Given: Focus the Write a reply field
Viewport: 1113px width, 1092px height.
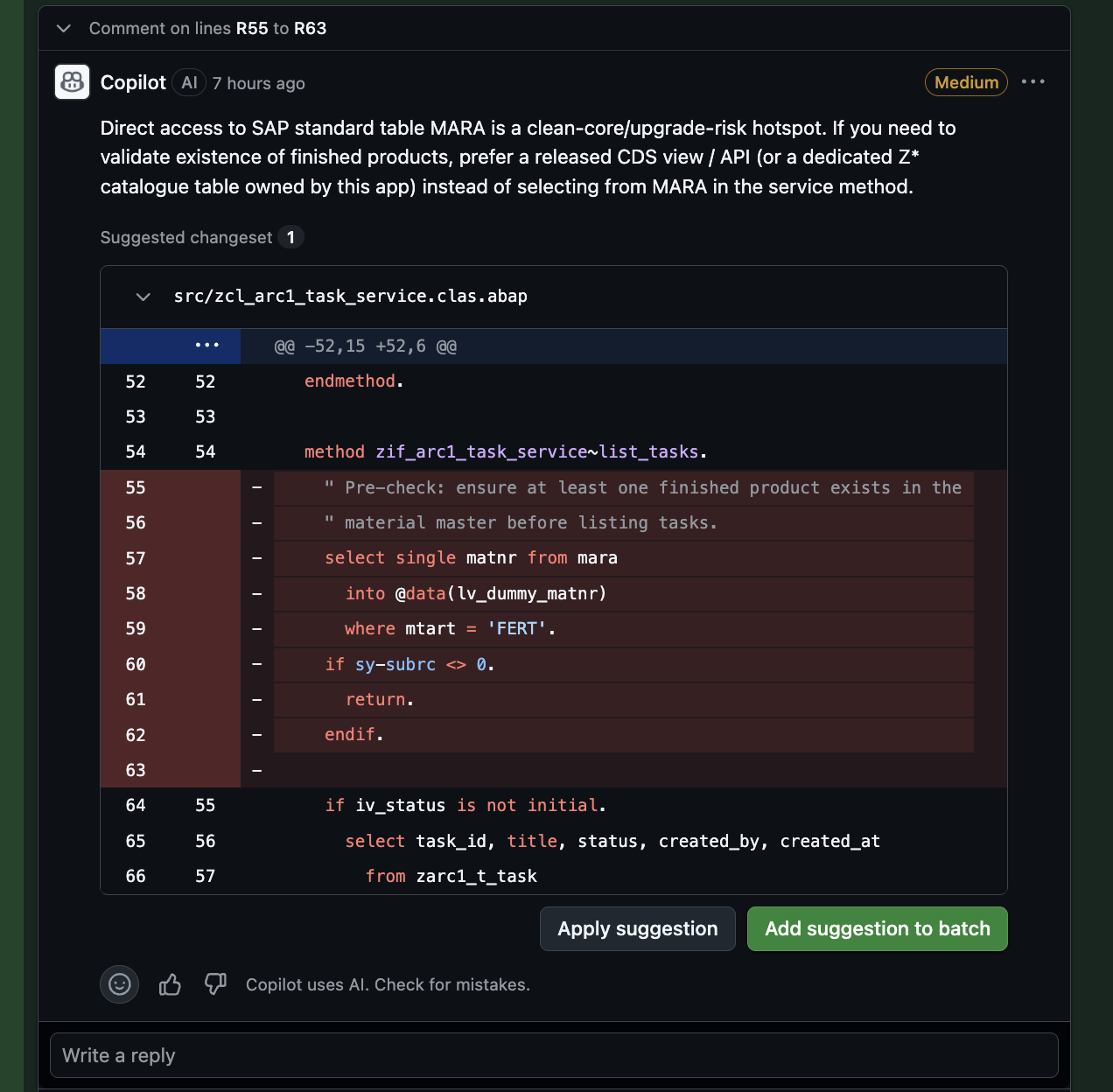Looking at the screenshot, I should tap(554, 1055).
